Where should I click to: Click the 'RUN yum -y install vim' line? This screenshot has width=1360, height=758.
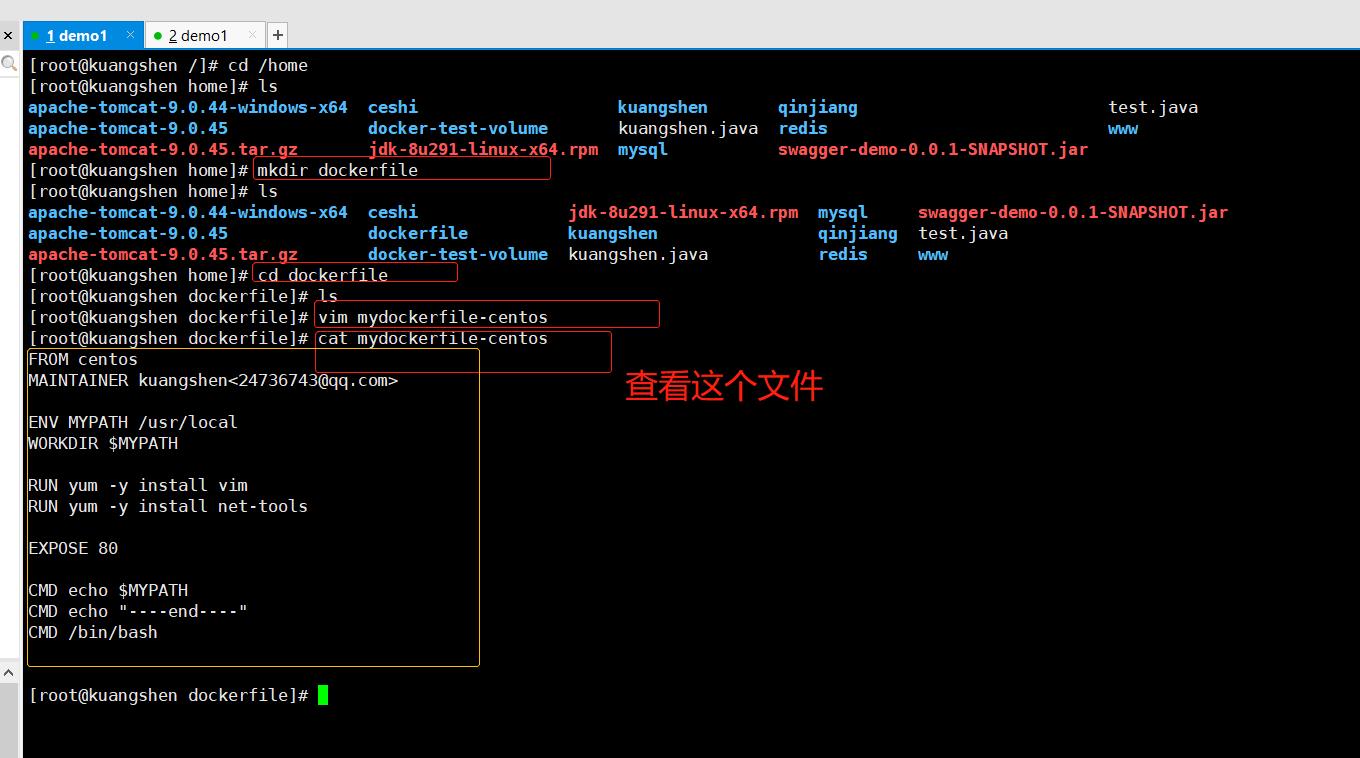pos(138,485)
